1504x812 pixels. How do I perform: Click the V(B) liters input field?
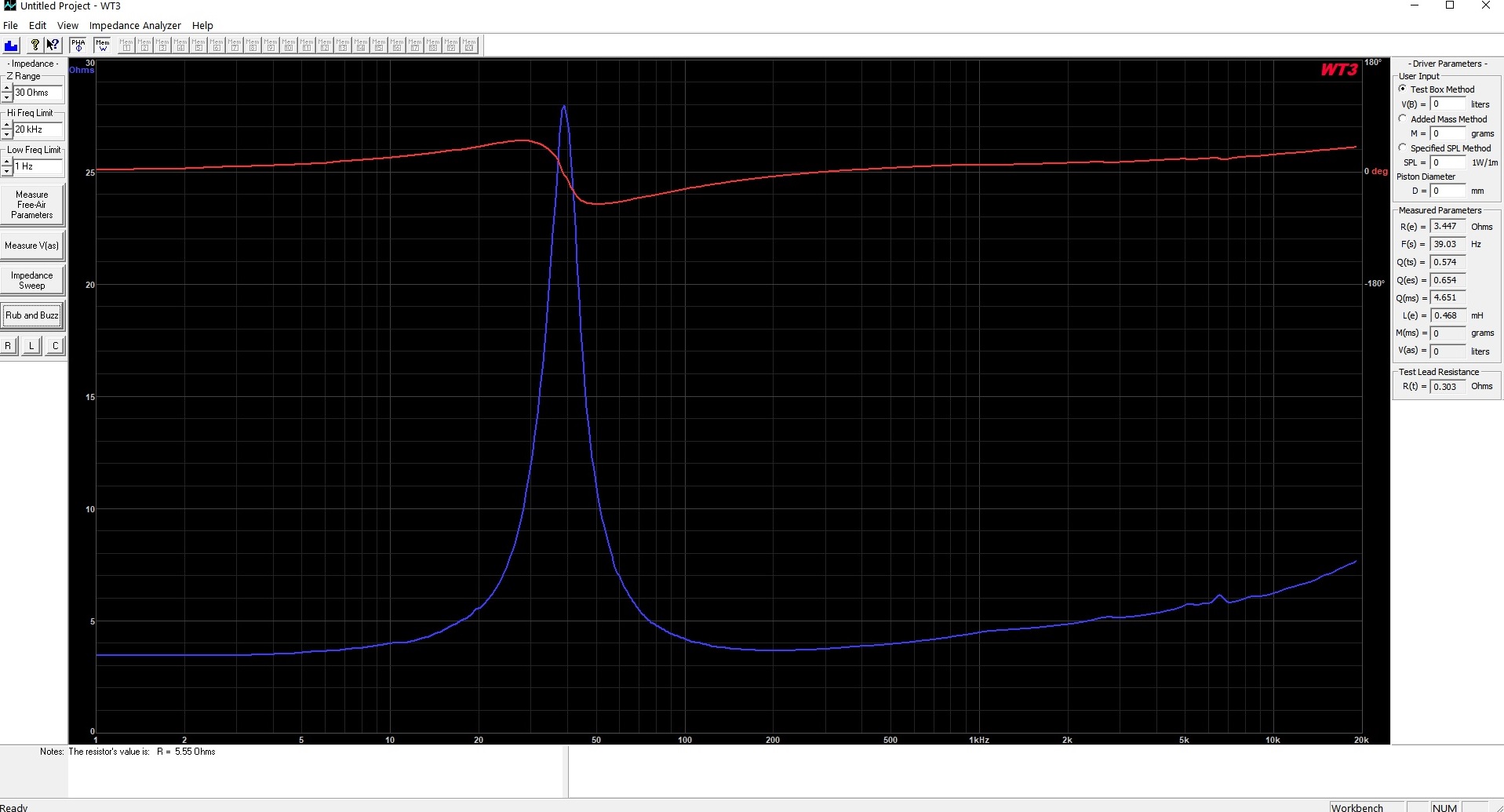click(1448, 104)
